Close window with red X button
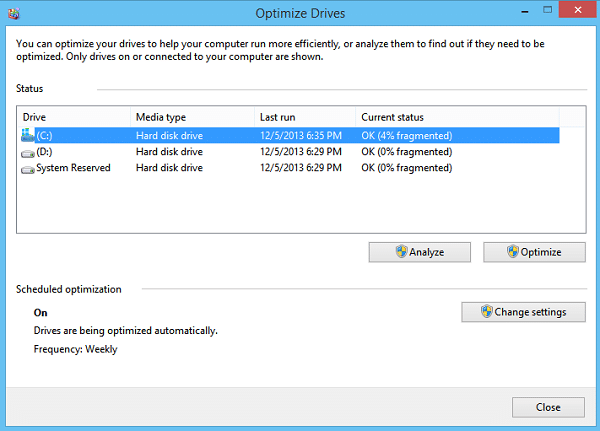The image size is (600, 431). [x=578, y=10]
